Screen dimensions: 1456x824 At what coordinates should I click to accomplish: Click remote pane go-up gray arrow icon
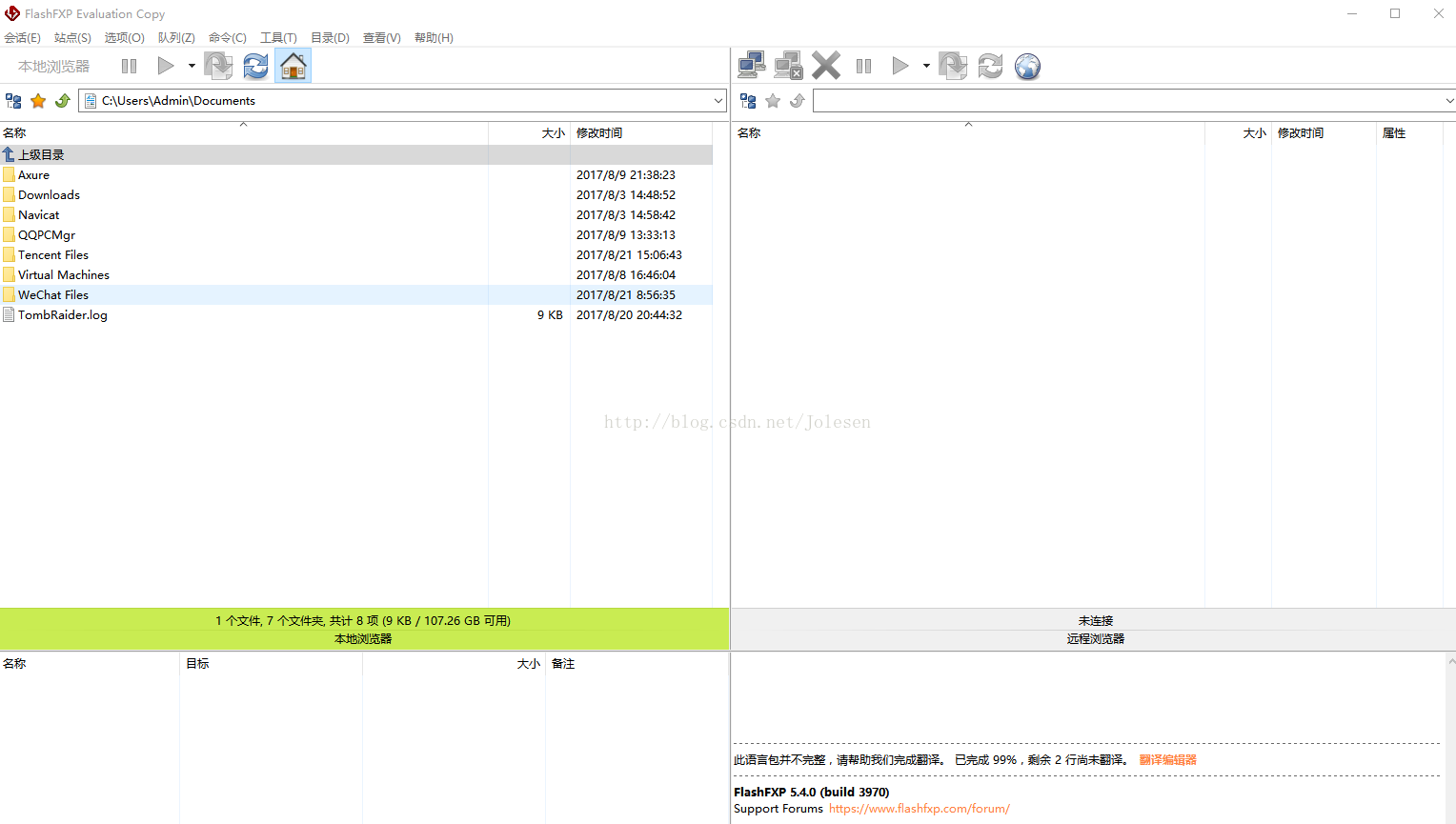coord(798,101)
